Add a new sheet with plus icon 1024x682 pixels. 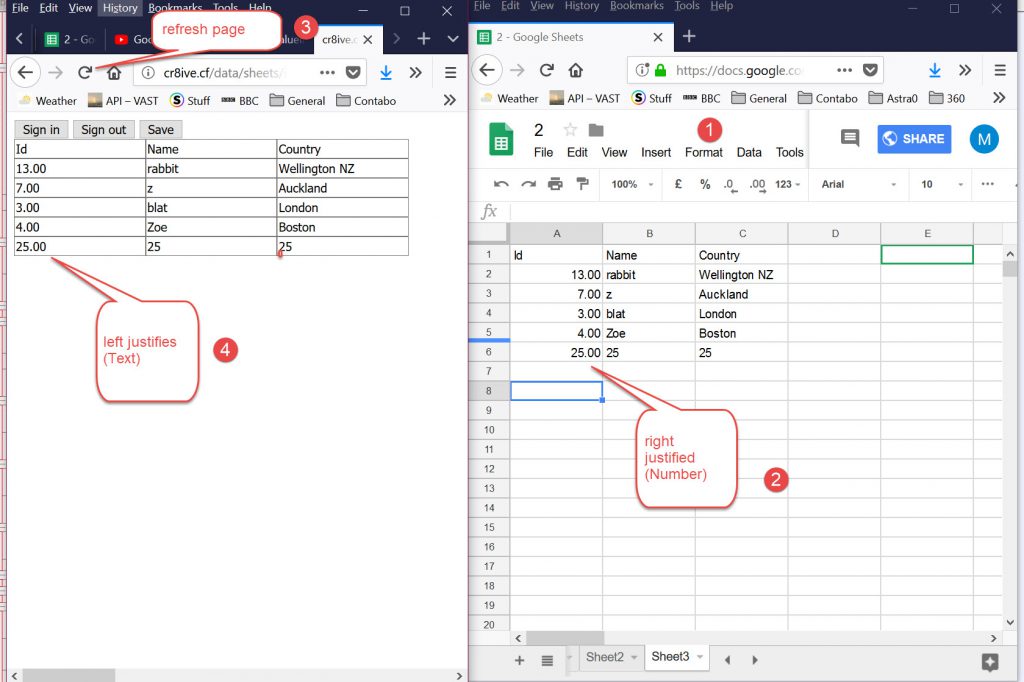point(519,660)
